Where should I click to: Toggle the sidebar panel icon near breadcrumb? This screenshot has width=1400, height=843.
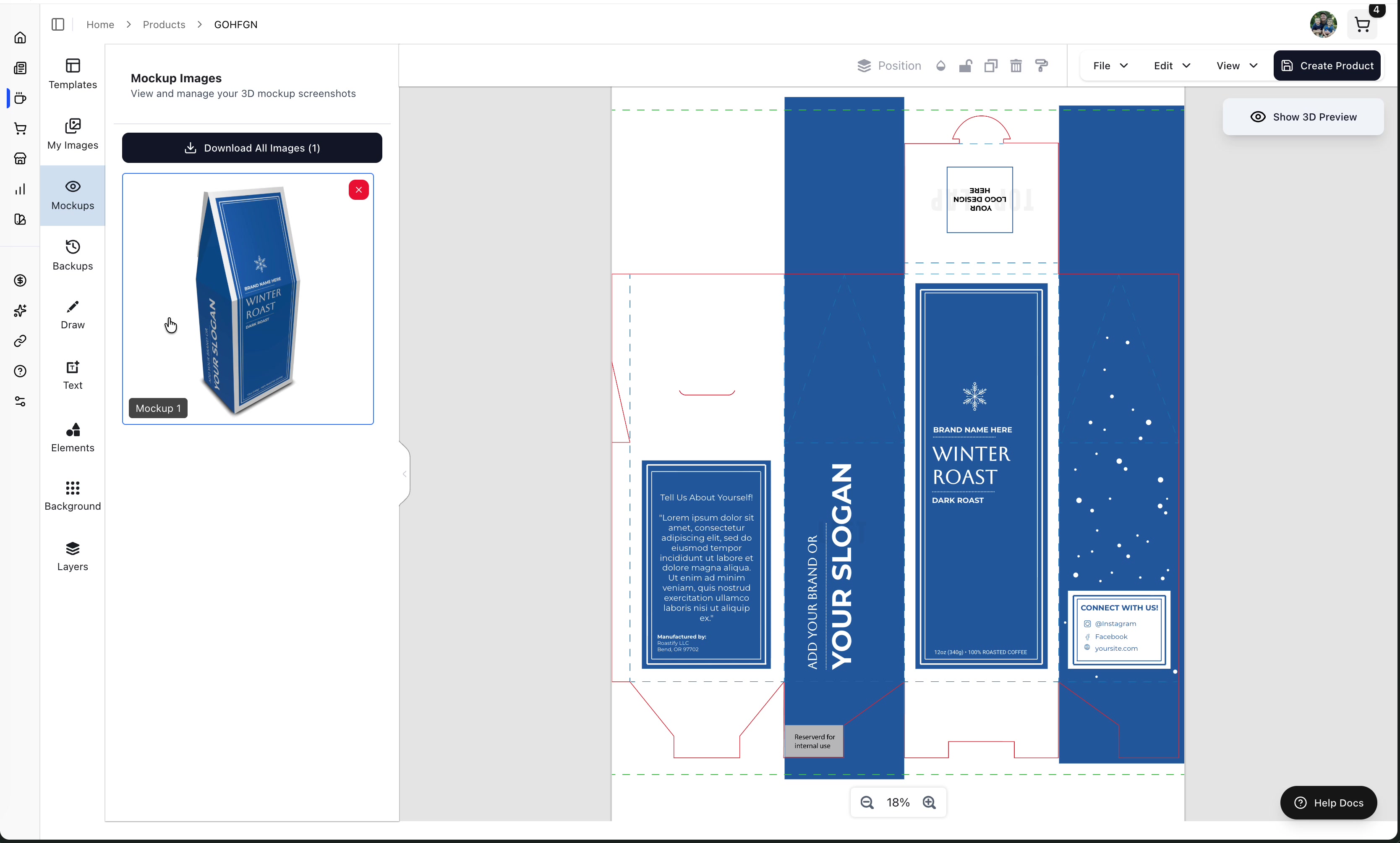58,24
